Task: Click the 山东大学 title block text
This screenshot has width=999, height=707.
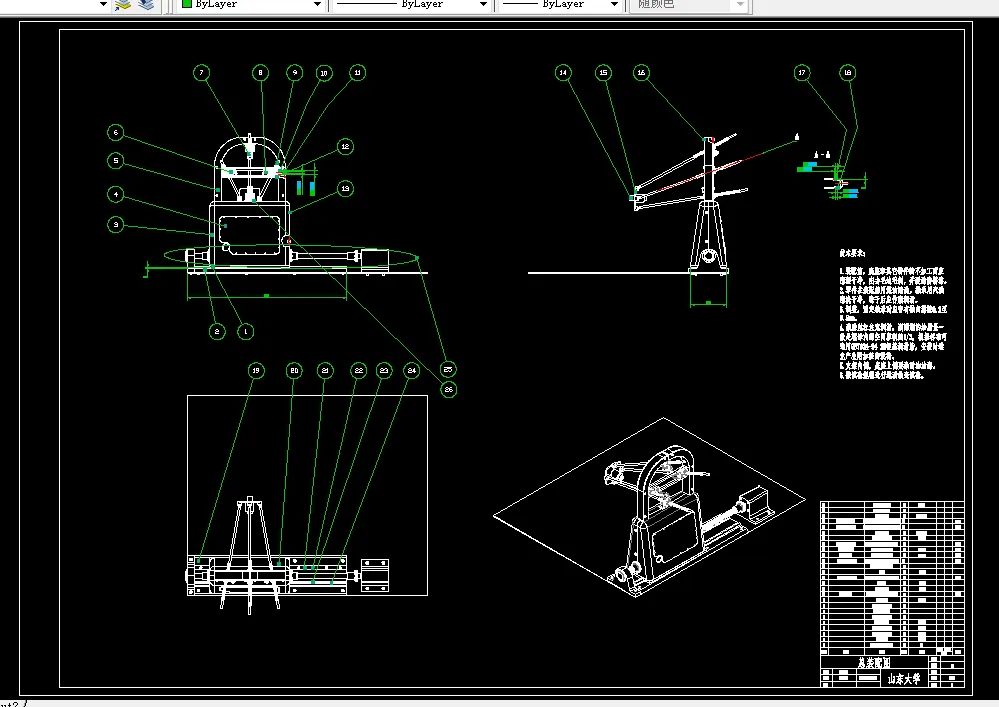Action: [904, 678]
